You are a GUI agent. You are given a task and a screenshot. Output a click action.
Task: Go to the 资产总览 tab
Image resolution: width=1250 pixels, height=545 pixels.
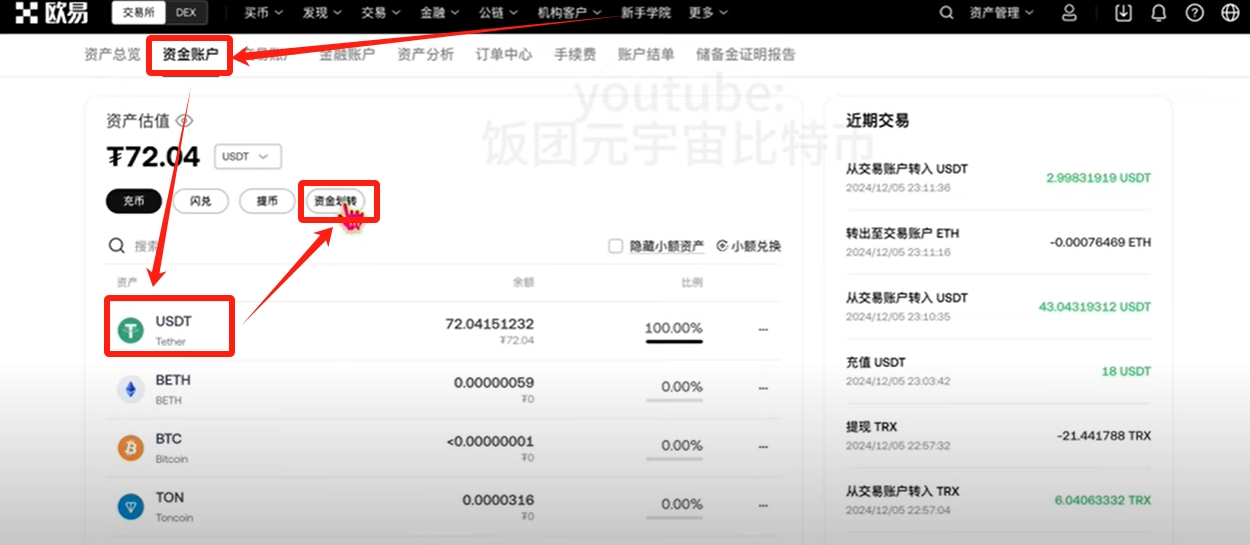click(x=113, y=55)
